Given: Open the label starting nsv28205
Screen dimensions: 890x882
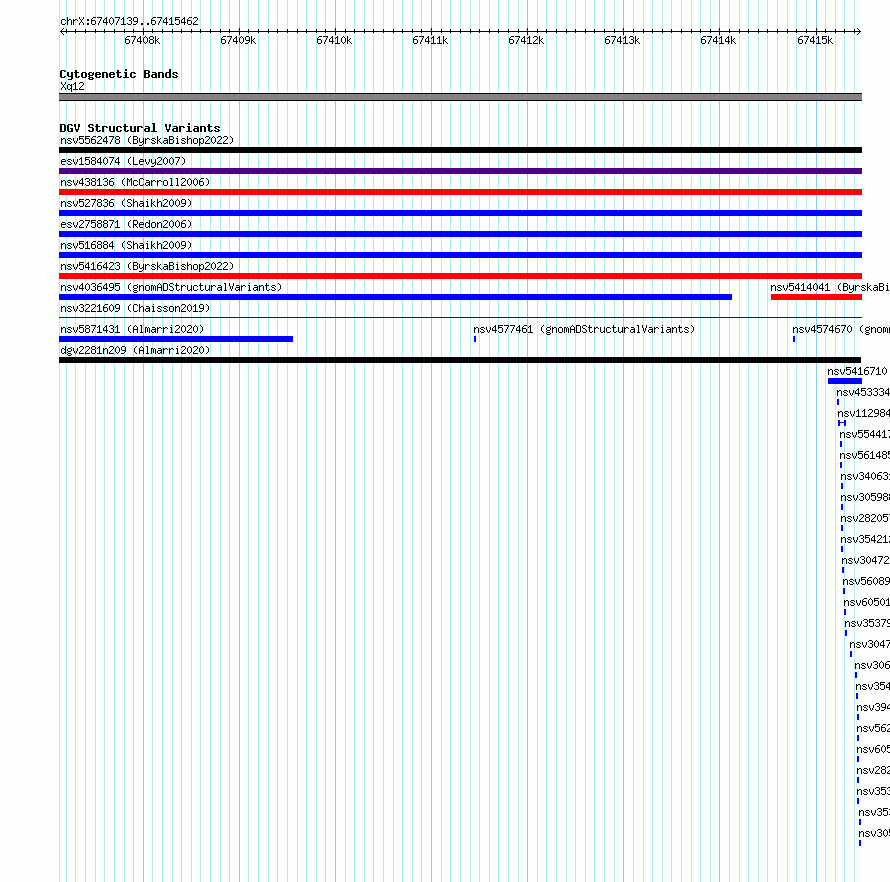Looking at the screenshot, I should point(865,518).
